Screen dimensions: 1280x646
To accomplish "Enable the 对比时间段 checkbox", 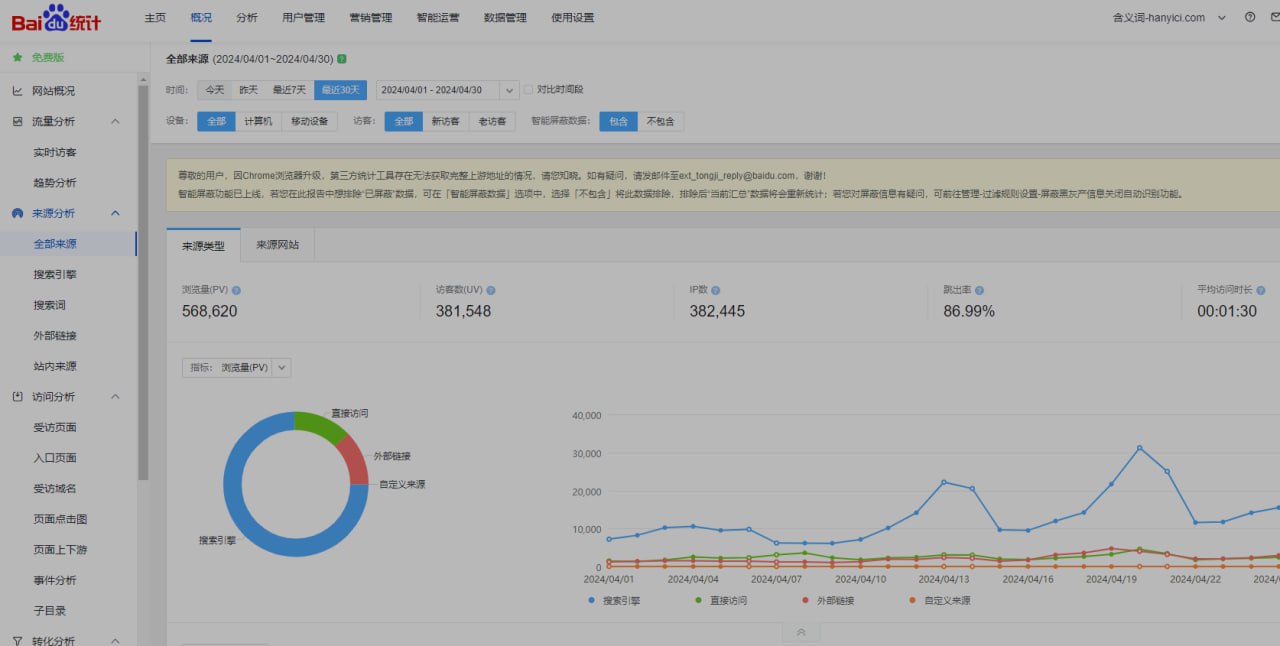I will pyautogui.click(x=529, y=90).
